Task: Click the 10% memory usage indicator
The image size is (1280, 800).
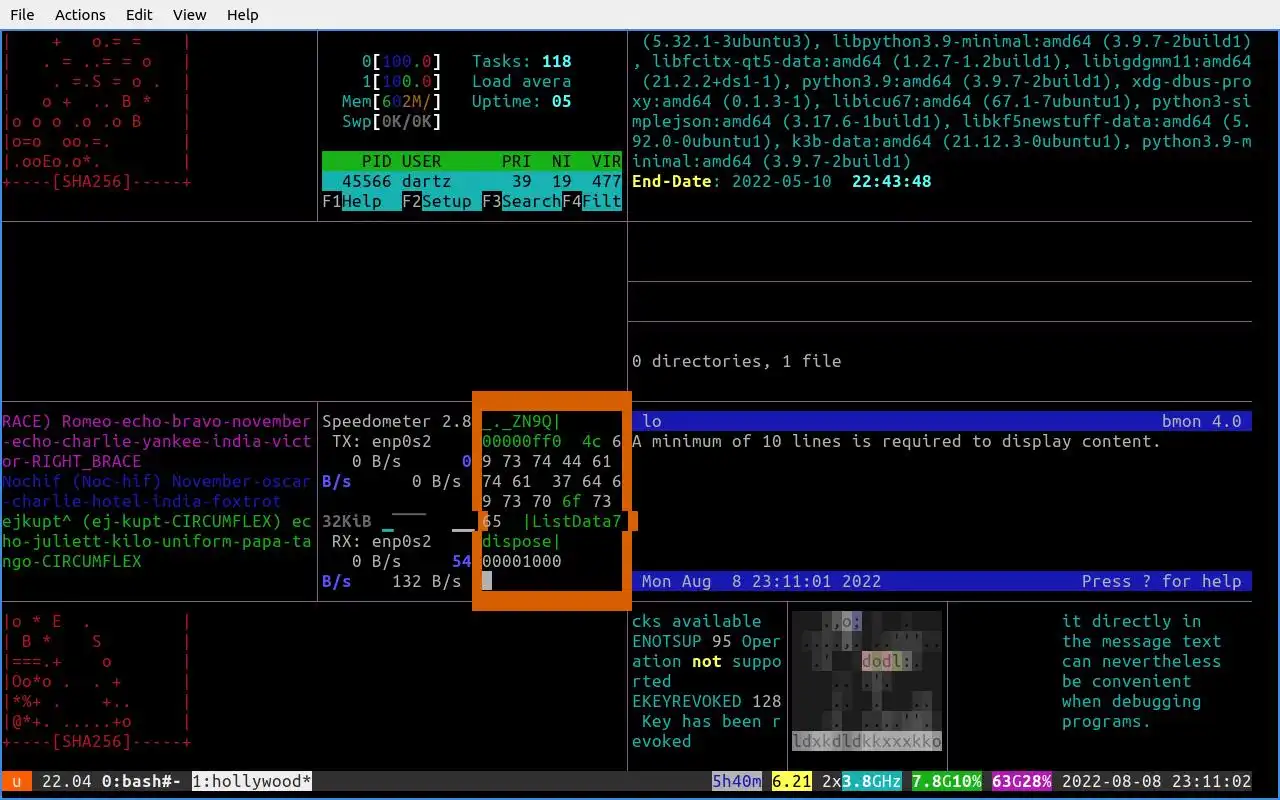Action: pos(967,781)
